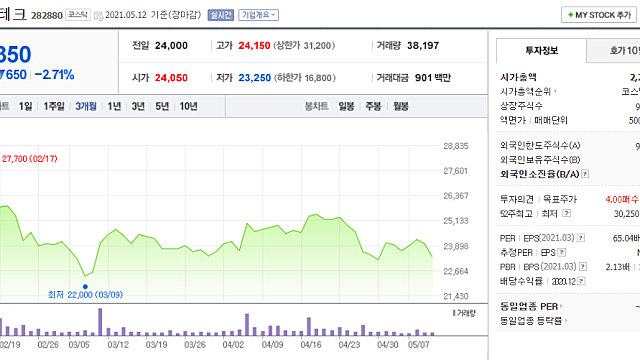This screenshot has width=640, height=360.
Task: Click help icon next to 52주최고 최저
Action: coord(567,213)
